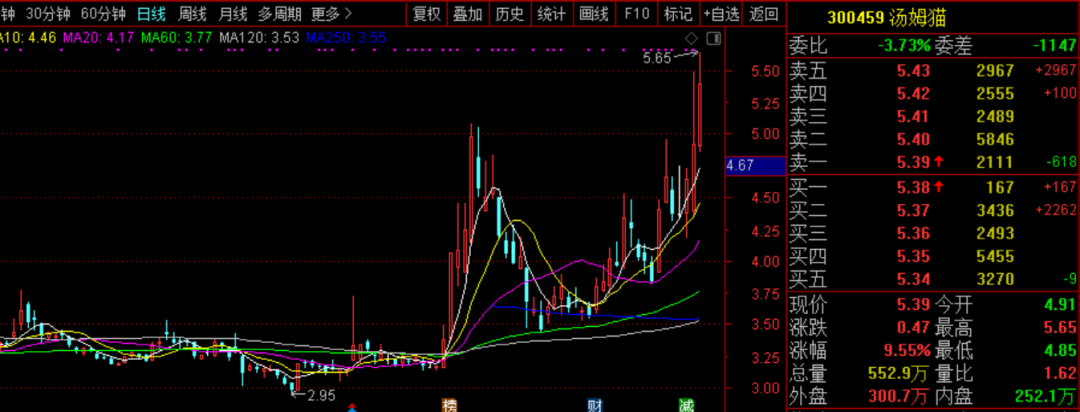Open the 多周期 multi-period view
1080x412 pixels.
pos(280,13)
